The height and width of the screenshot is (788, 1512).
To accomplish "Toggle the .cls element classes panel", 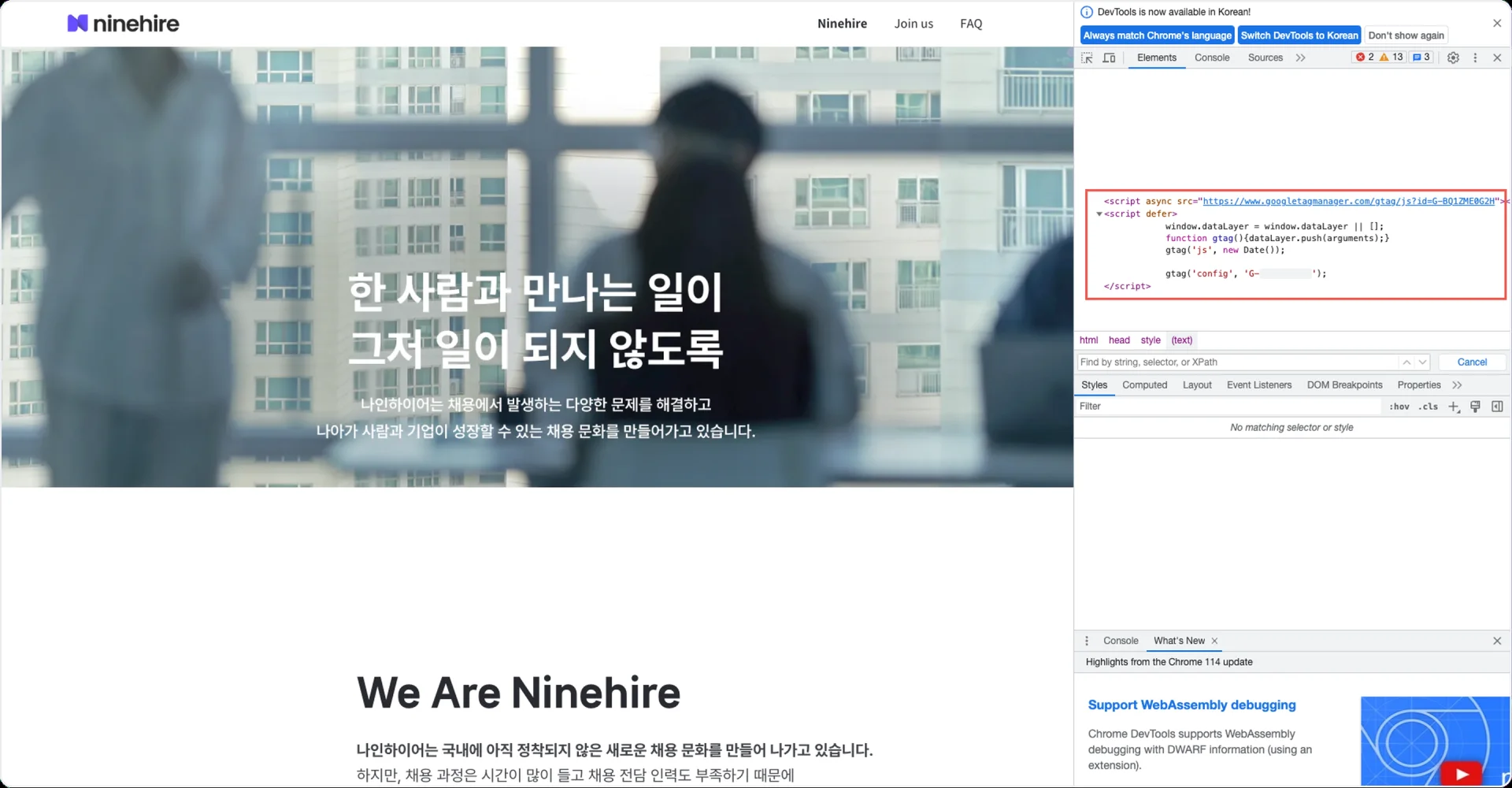I will pyautogui.click(x=1429, y=407).
